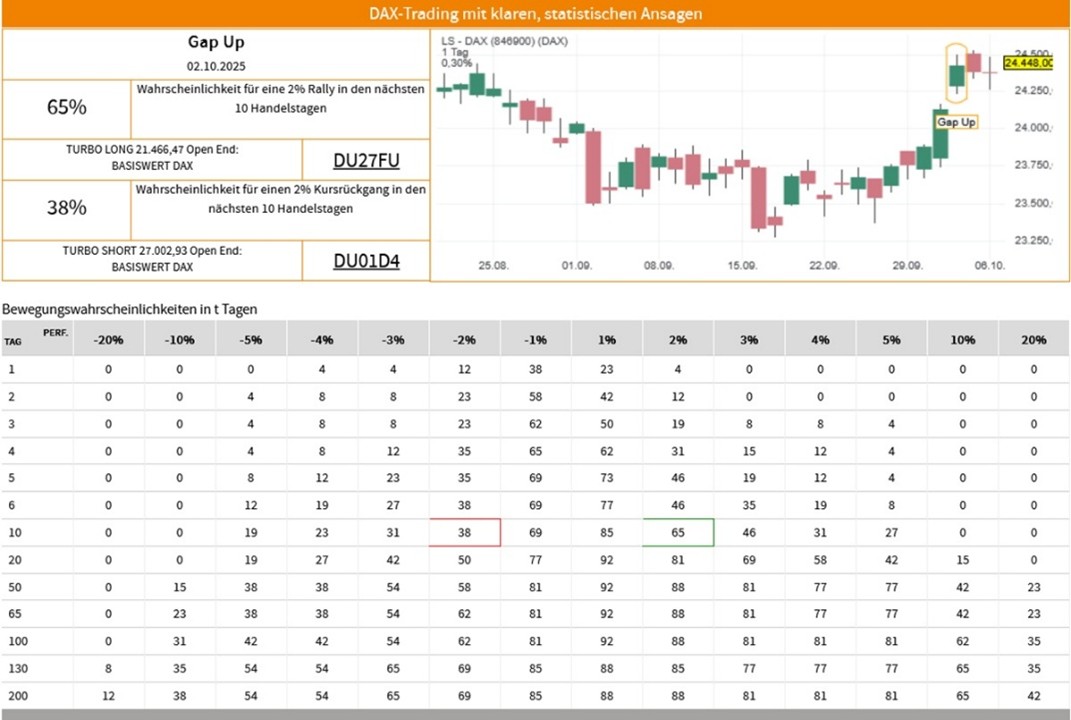Click the Gap Up annotation label in chart

tap(955, 122)
